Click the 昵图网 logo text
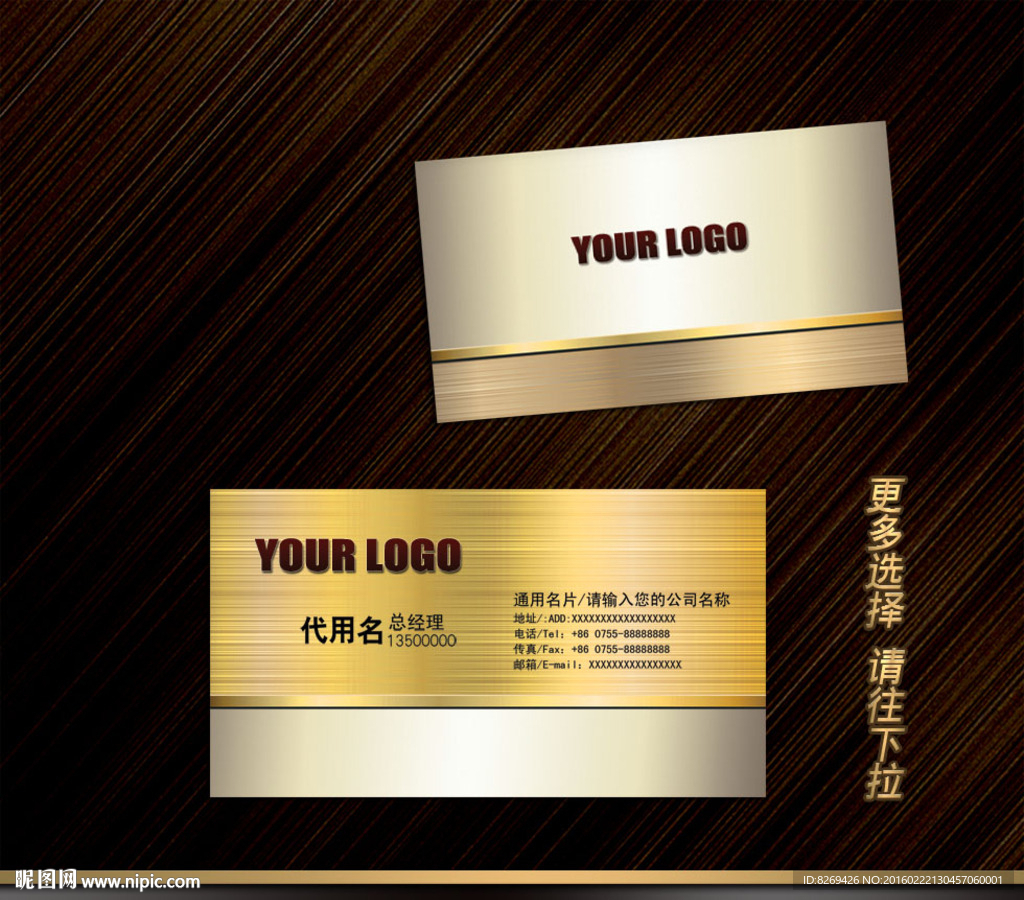 46,880
